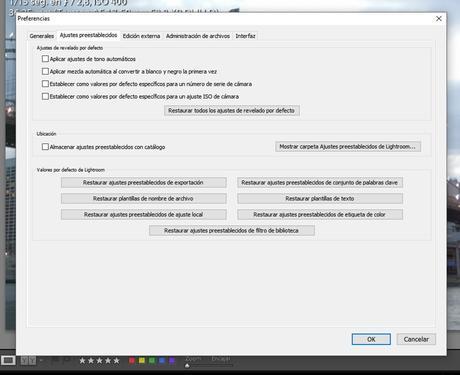The image size is (460, 375).
Task: Restore ajustes preestablecidos de filtro de biblioteca
Action: 232,231
